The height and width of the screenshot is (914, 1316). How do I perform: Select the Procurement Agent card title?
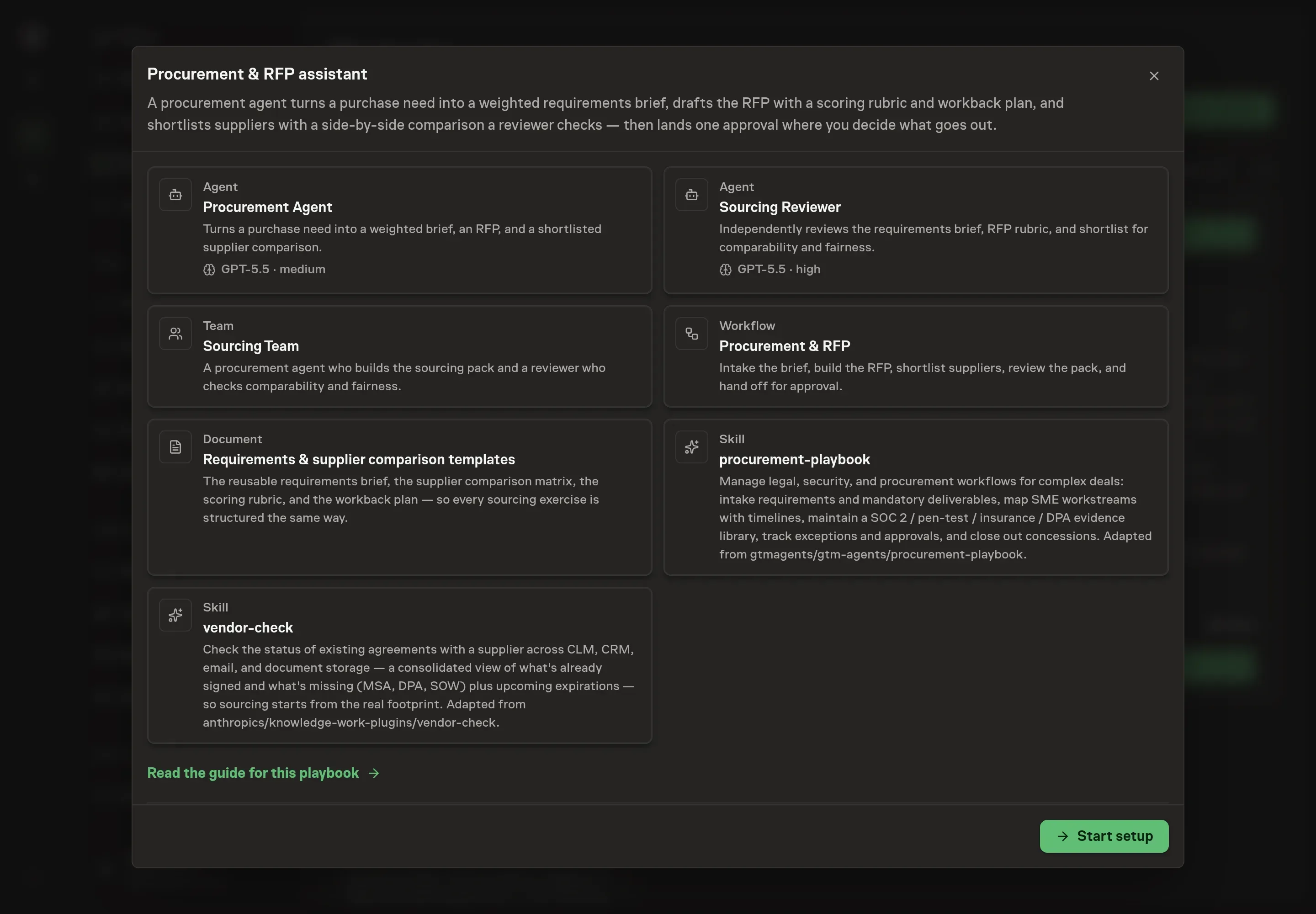click(267, 207)
